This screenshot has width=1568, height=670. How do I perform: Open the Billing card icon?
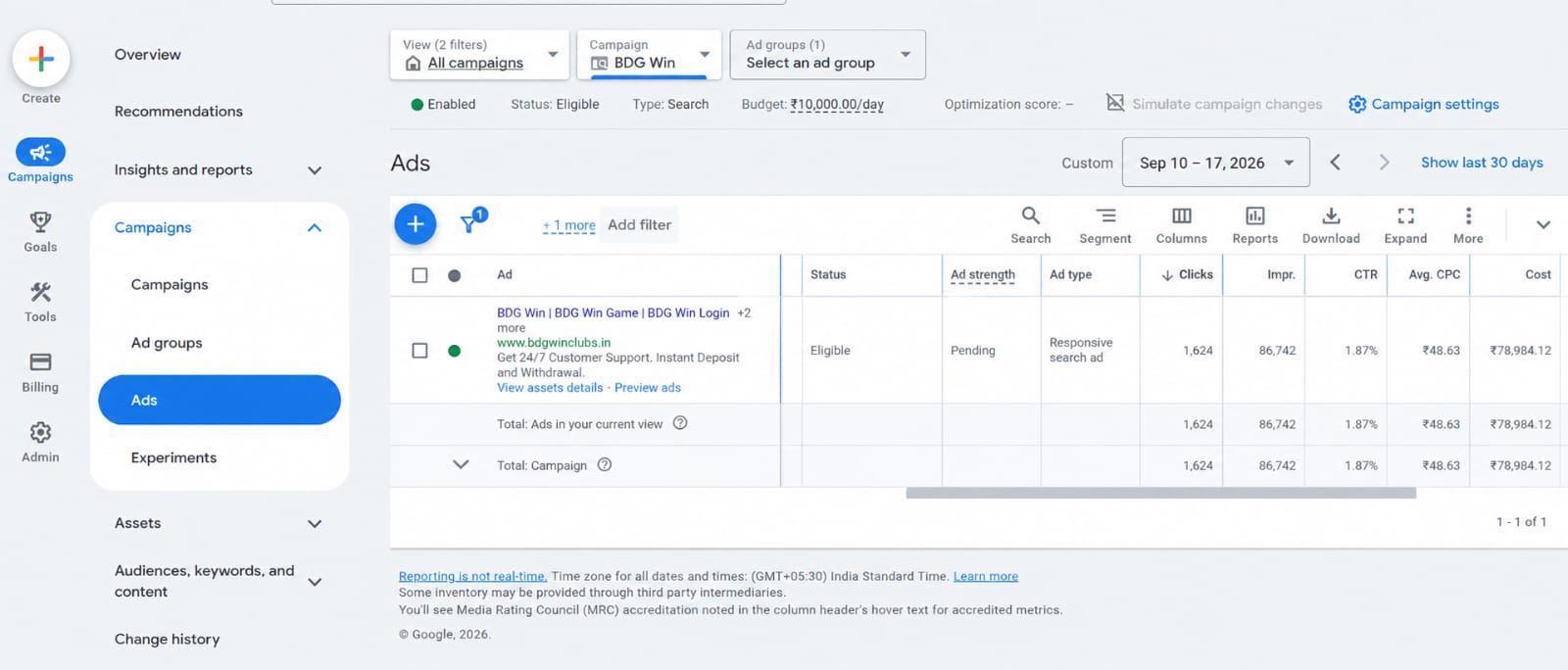40,362
